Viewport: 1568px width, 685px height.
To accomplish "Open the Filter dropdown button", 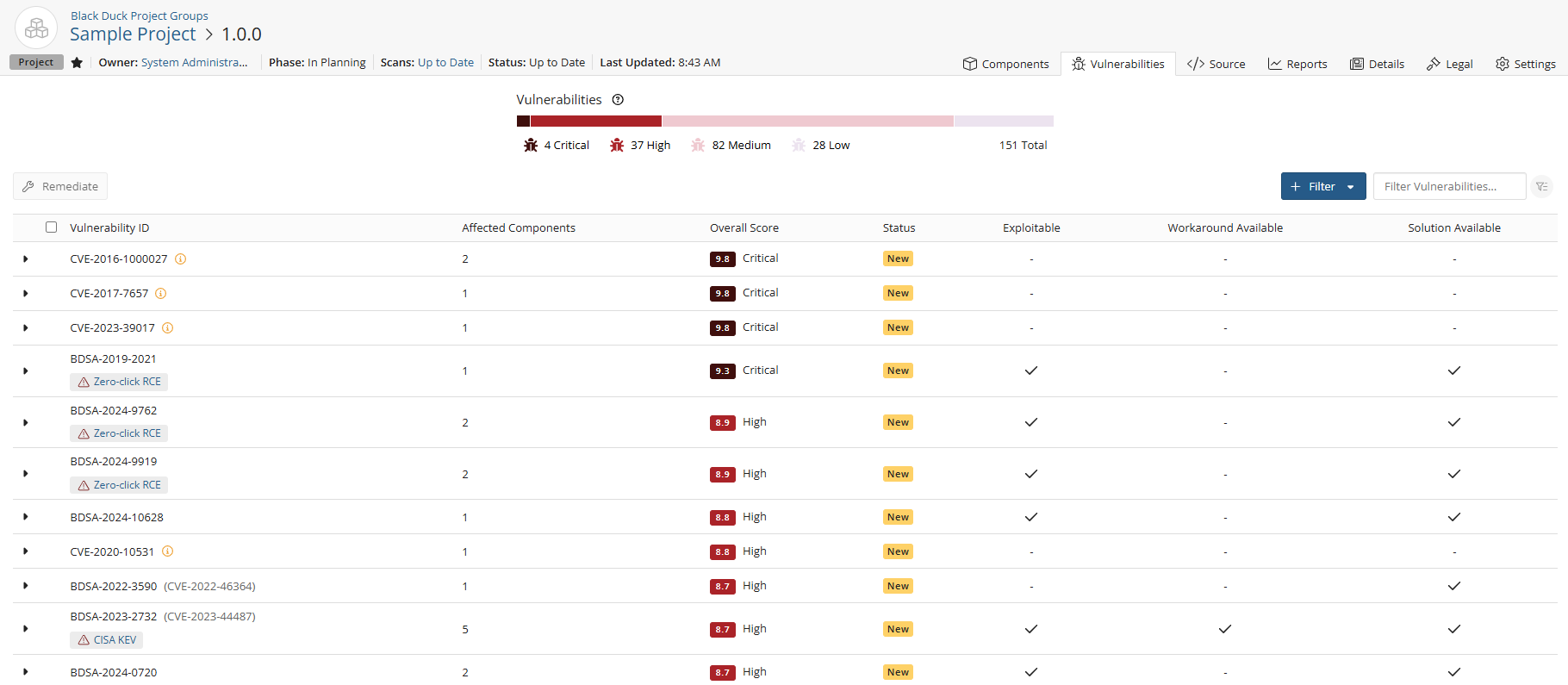I will (x=1322, y=187).
